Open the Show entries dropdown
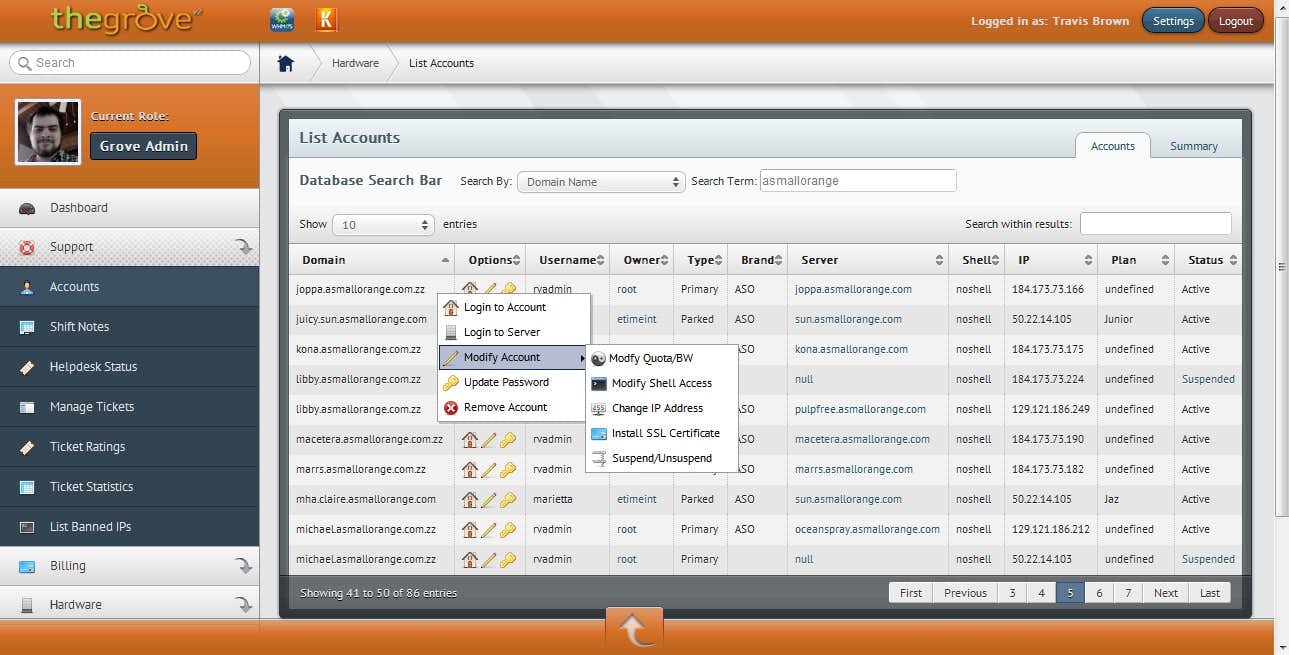The height and width of the screenshot is (655, 1289). point(382,225)
